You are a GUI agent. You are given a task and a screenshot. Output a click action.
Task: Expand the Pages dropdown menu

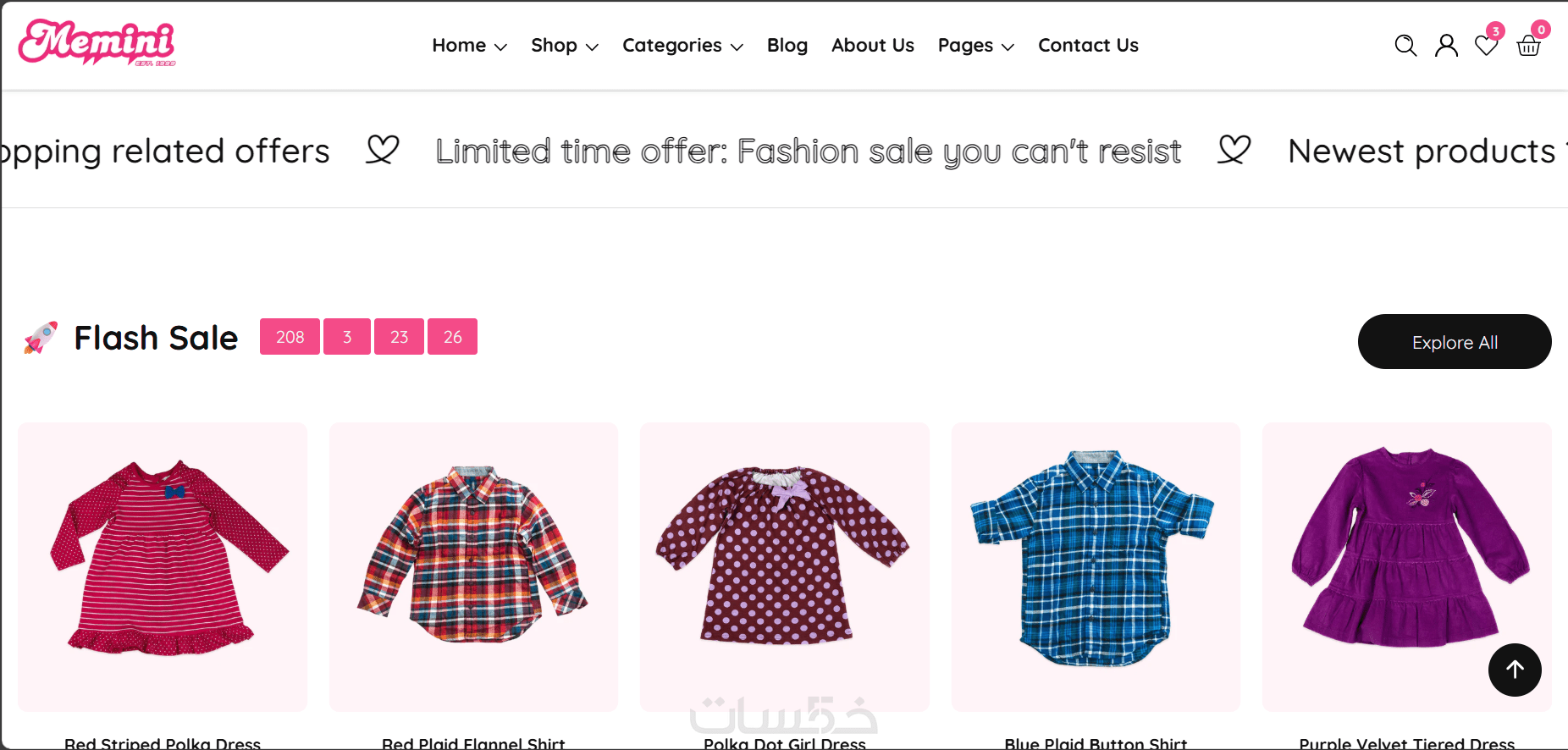point(975,46)
